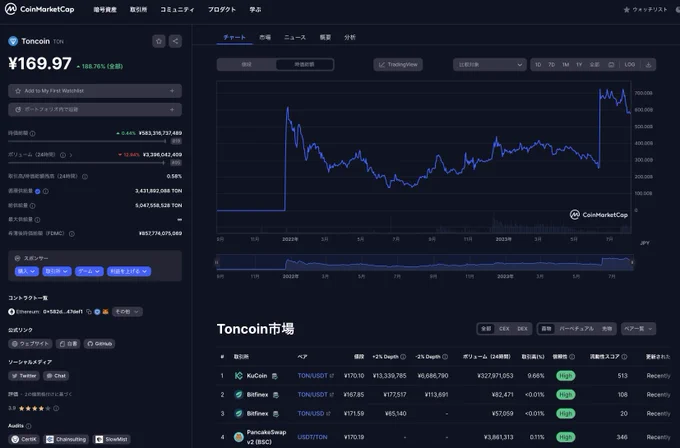Switch to the 分析 tab
Screen dimensions: 680x448
click(350, 37)
